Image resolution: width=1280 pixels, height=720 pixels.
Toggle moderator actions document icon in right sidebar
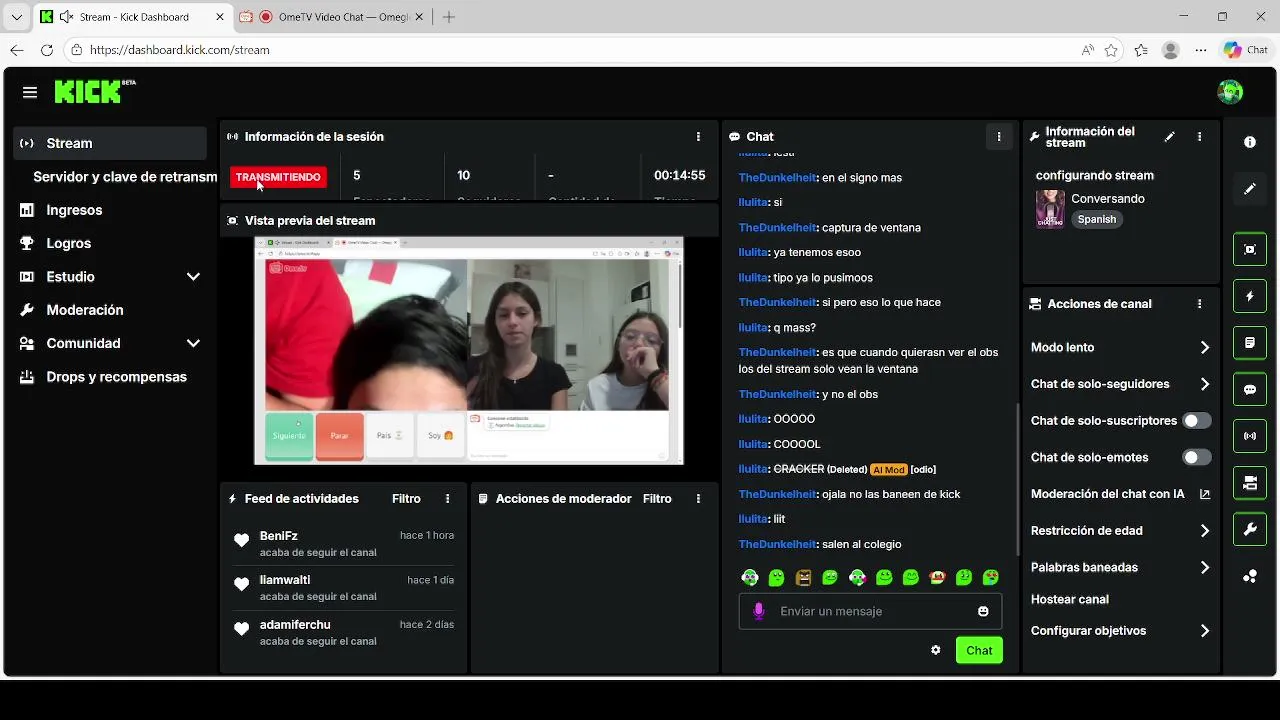coord(1250,343)
